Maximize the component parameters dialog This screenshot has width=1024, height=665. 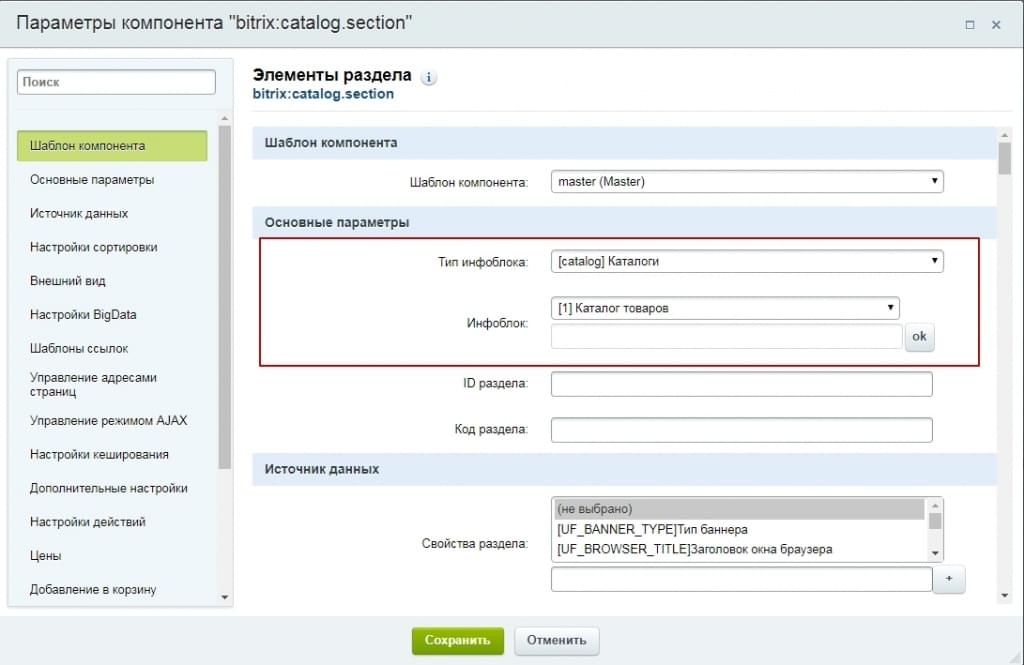click(970, 25)
